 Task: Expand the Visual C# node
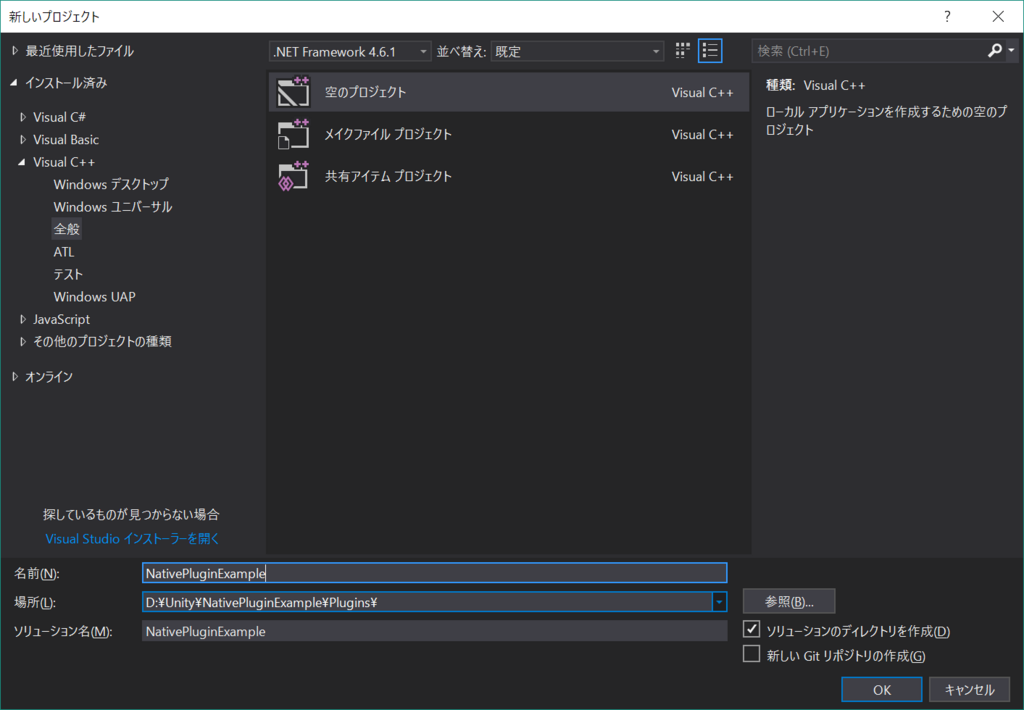tap(23, 117)
